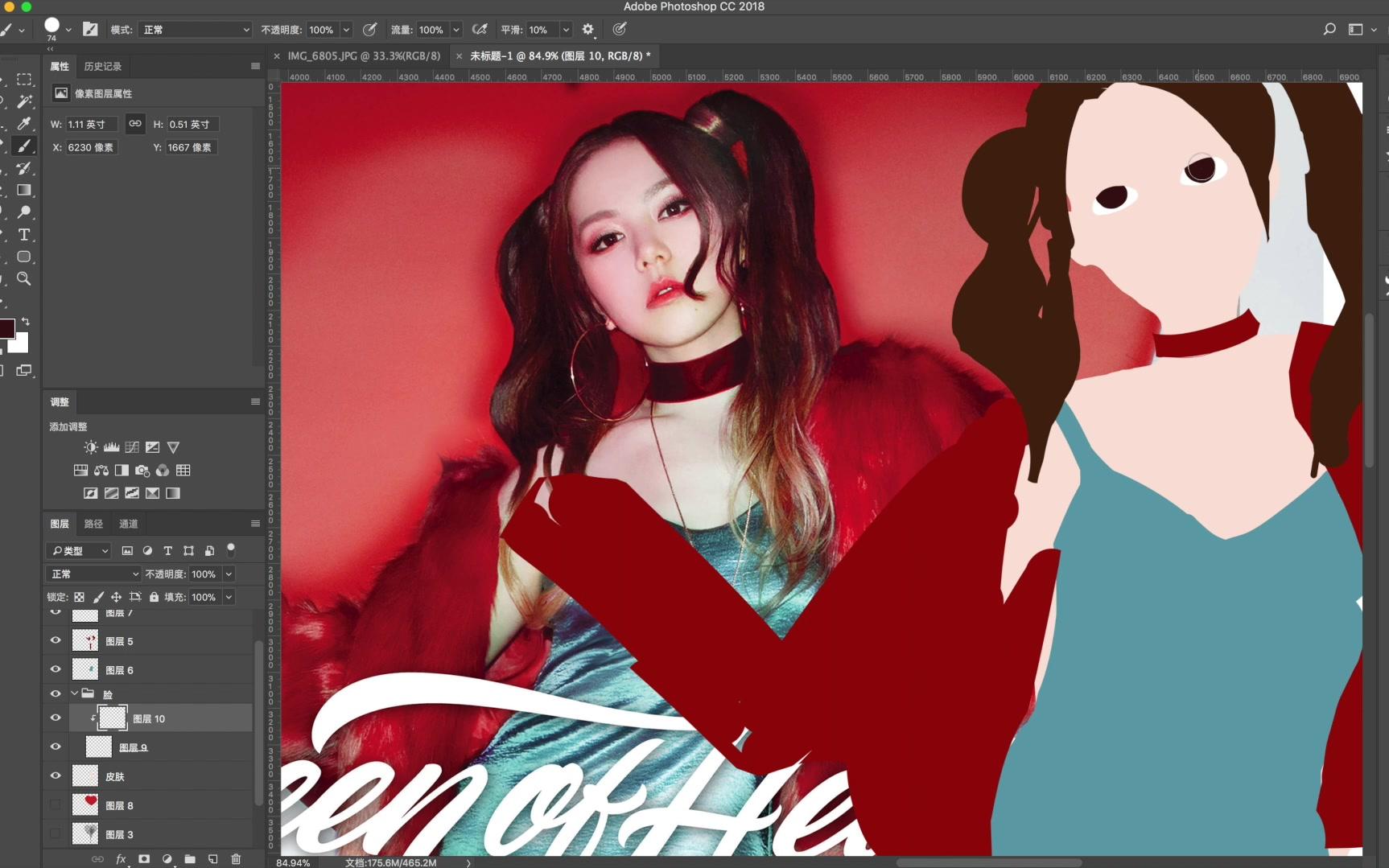Add Color Lookup adjustment
Screen dimensions: 1389x868
click(183, 471)
